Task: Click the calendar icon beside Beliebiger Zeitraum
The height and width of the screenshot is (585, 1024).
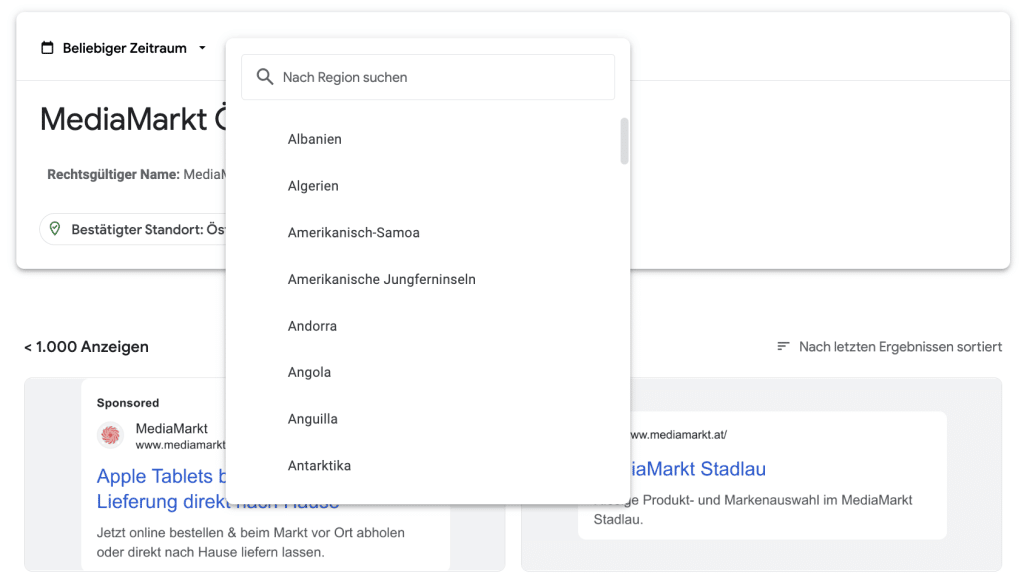Action: click(47, 48)
